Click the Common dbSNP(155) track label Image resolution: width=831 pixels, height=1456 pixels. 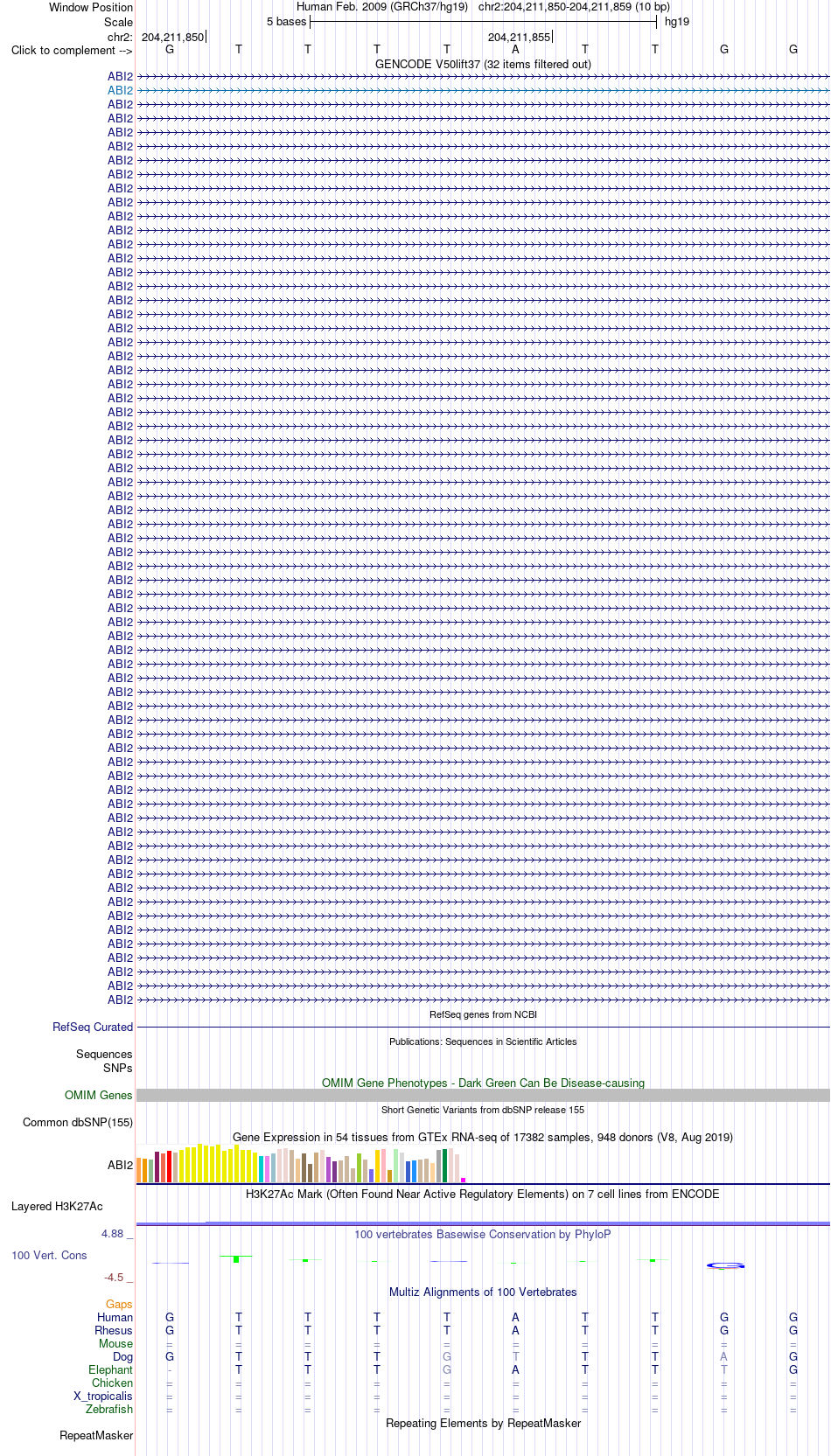click(x=78, y=1123)
